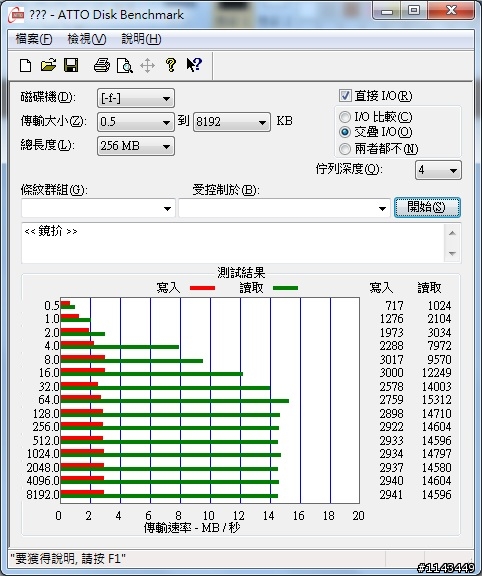Image resolution: width=482 pixels, height=576 pixels.
Task: Click inside the description text box
Action: tap(233, 243)
